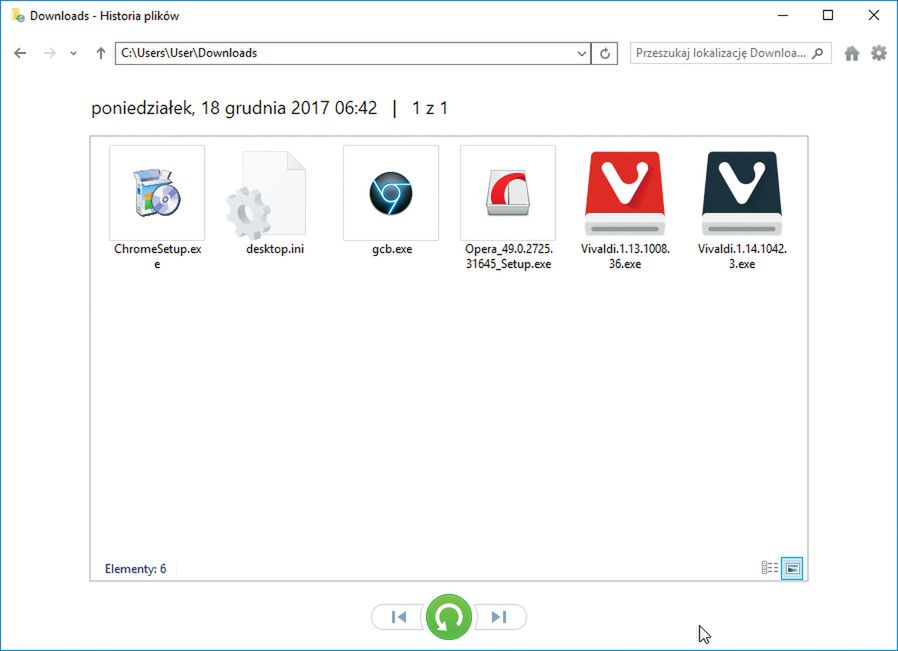Screen dimensions: 898x651
Task: Select the desktop.ini file icon
Action: pyautogui.click(x=267, y=195)
